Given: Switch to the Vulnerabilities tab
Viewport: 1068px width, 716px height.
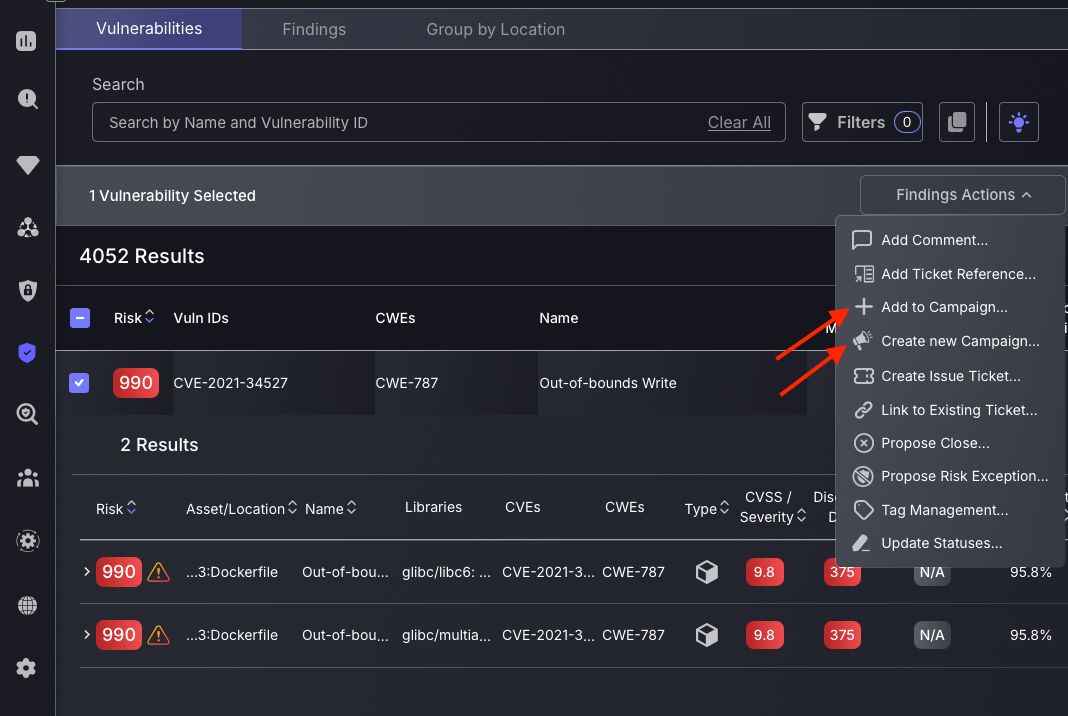Looking at the screenshot, I should [x=149, y=29].
